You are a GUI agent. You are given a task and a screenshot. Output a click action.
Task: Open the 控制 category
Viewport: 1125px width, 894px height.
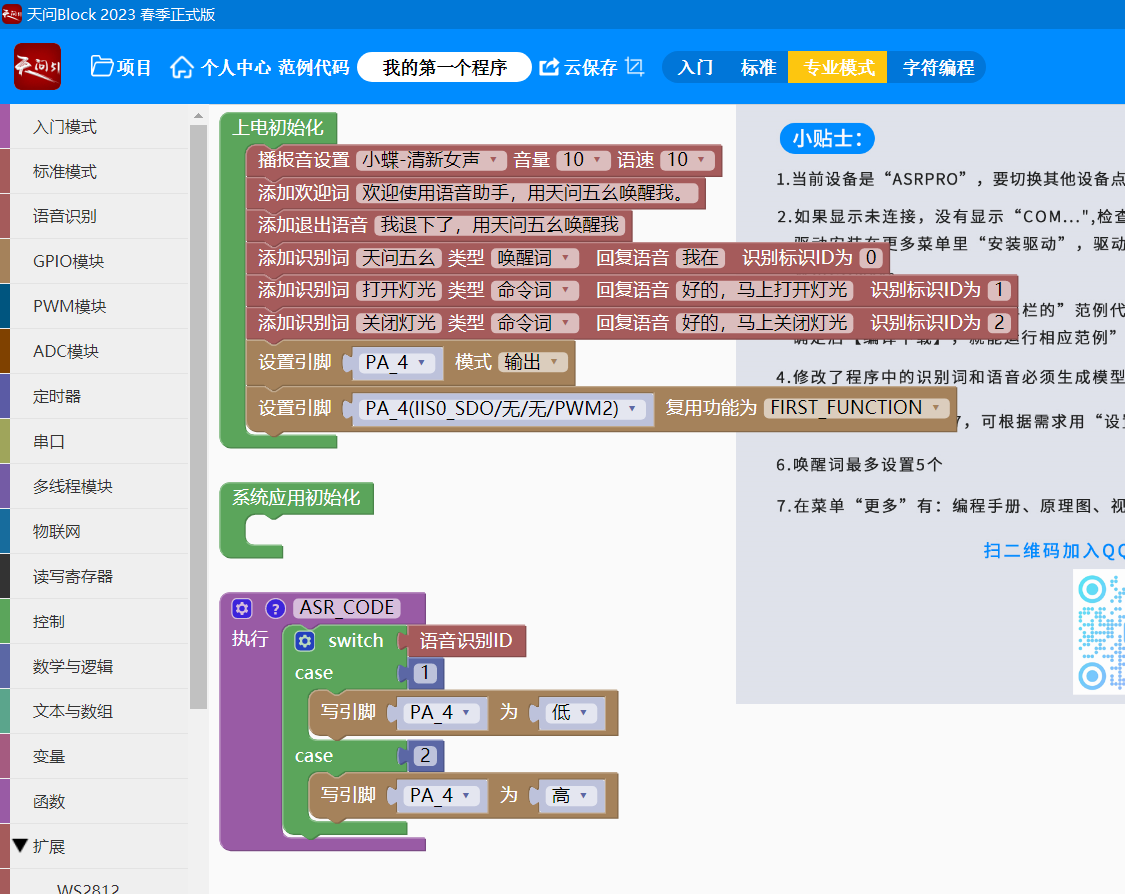coord(99,621)
